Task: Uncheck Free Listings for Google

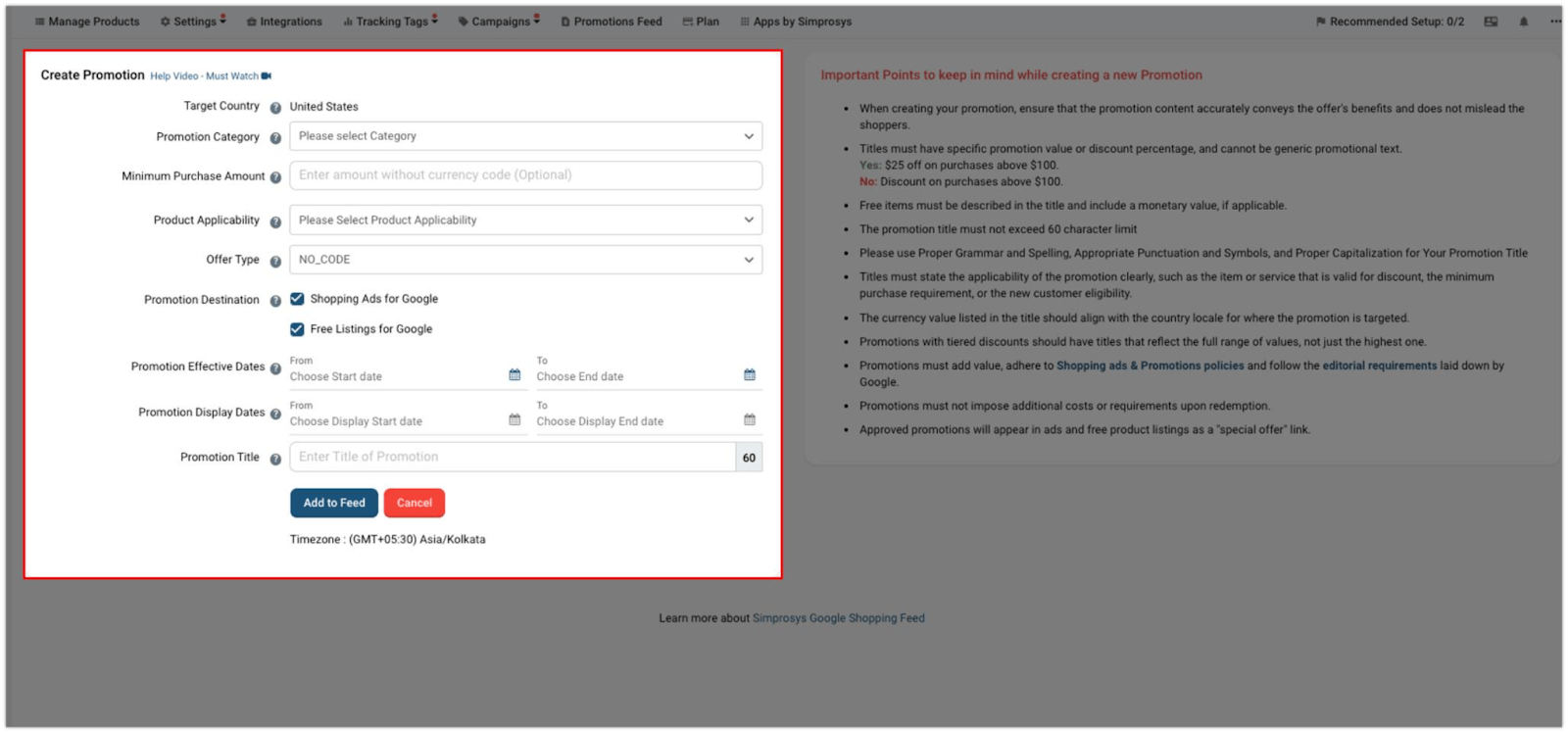Action: pyautogui.click(x=297, y=329)
